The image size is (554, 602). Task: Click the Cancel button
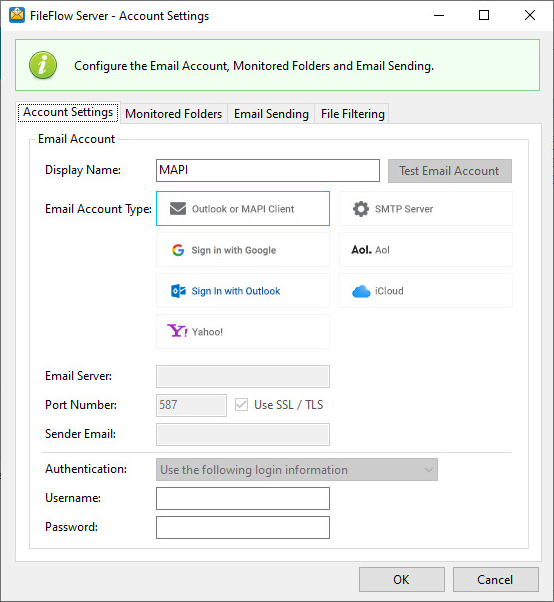(x=495, y=579)
